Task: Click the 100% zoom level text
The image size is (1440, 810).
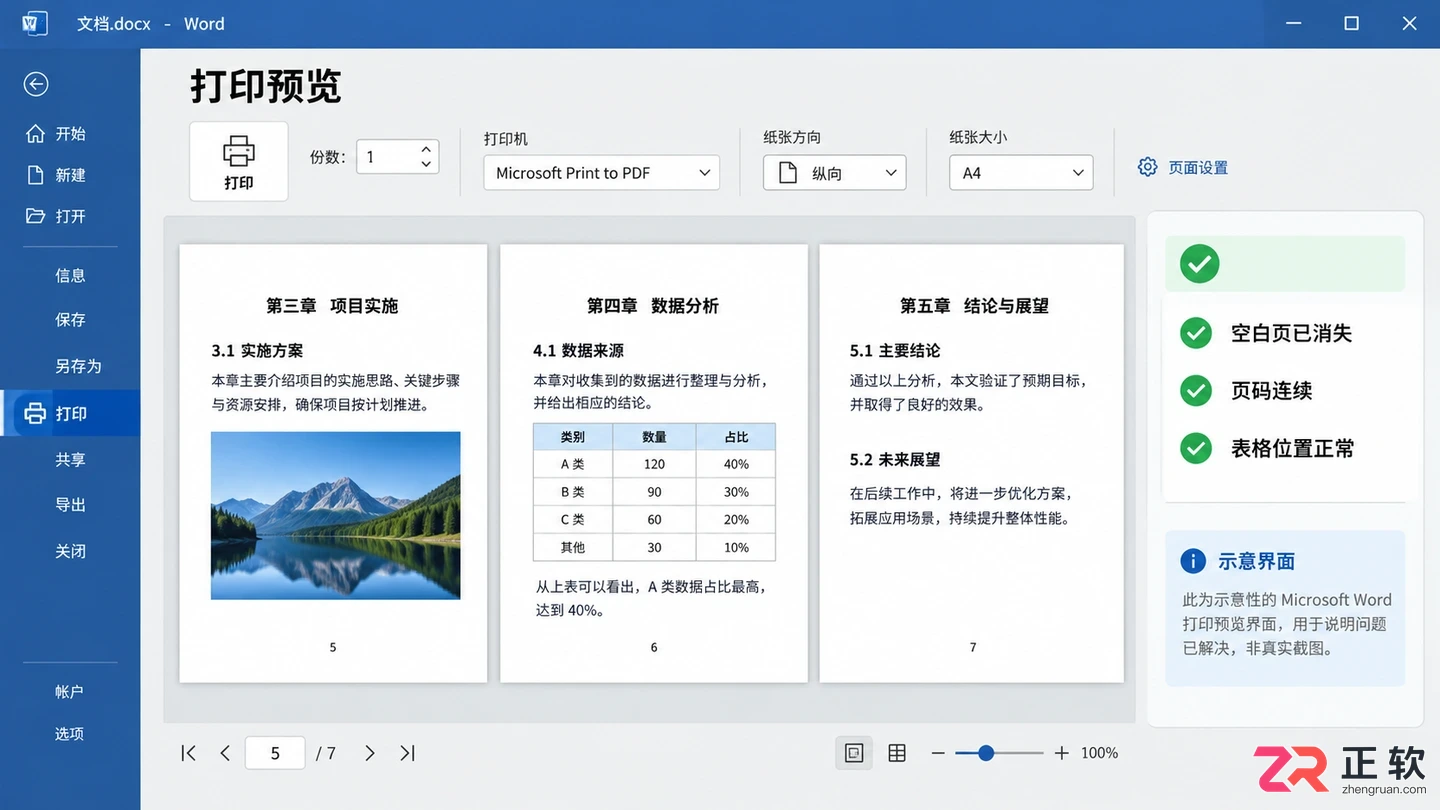Action: 1100,753
